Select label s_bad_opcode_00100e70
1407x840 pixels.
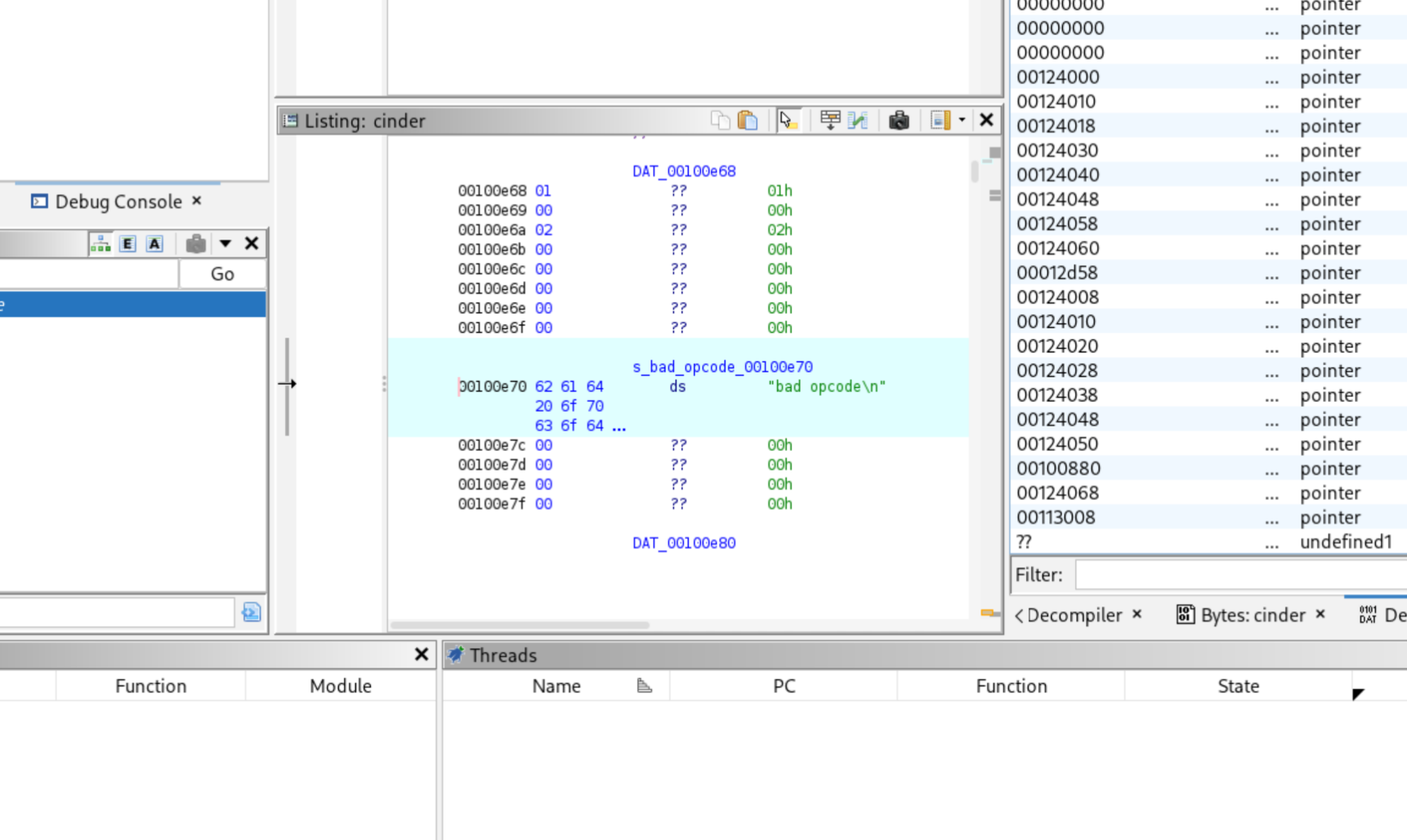(722, 367)
